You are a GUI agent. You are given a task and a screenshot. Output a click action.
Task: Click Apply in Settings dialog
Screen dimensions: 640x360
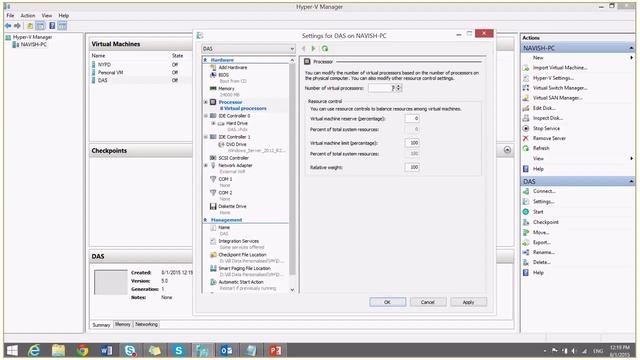pos(468,302)
